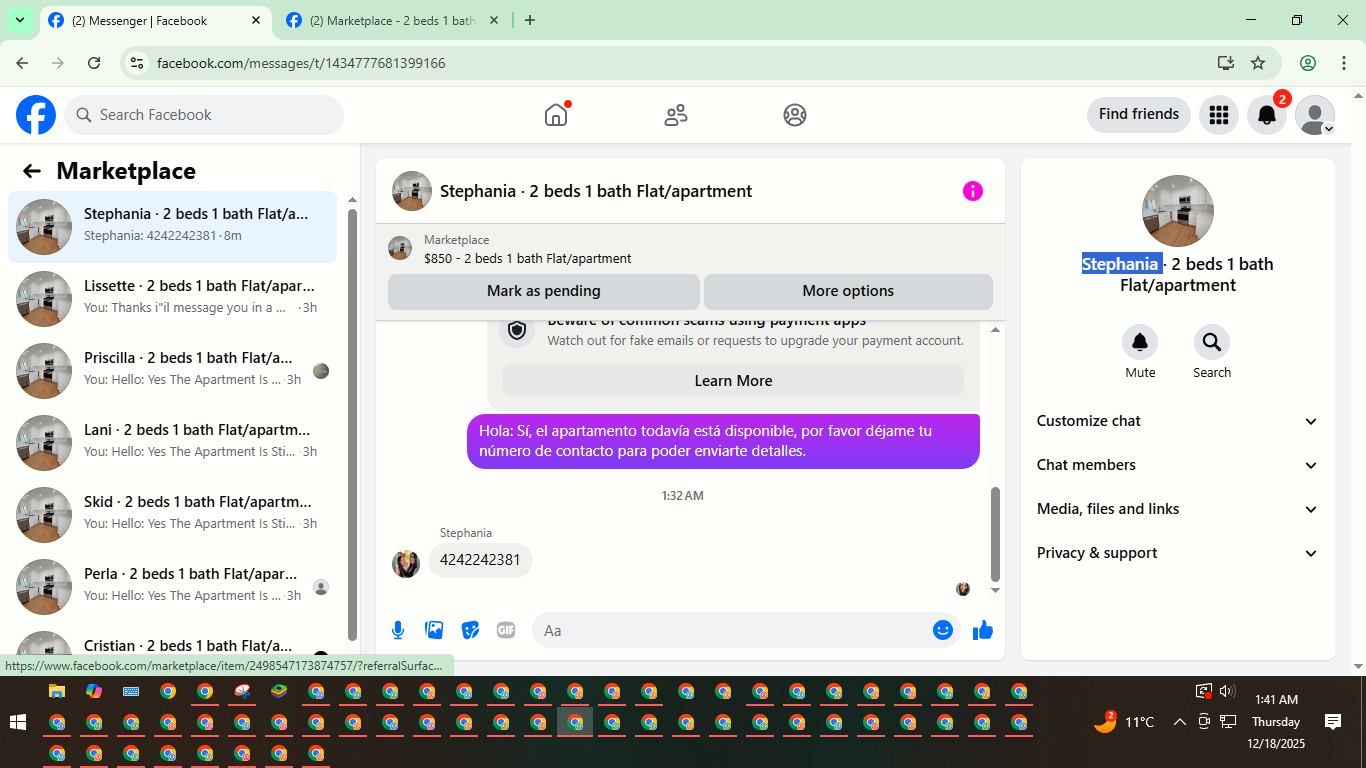Go to the Home feed icon
Image resolution: width=1366 pixels, height=768 pixels.
556,115
